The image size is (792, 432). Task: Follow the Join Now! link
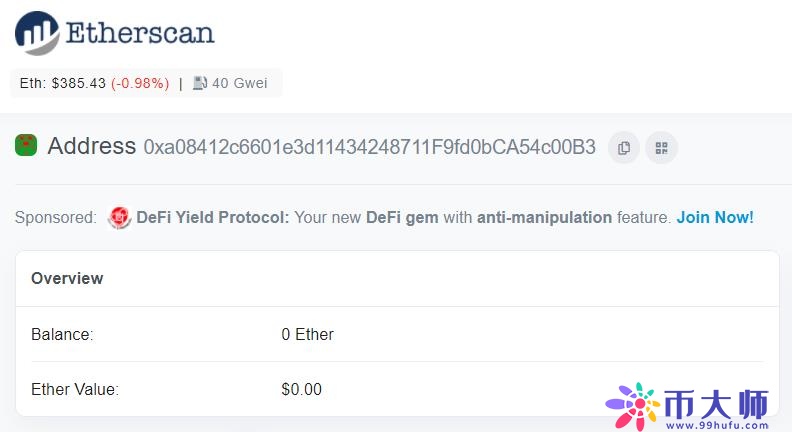click(715, 217)
